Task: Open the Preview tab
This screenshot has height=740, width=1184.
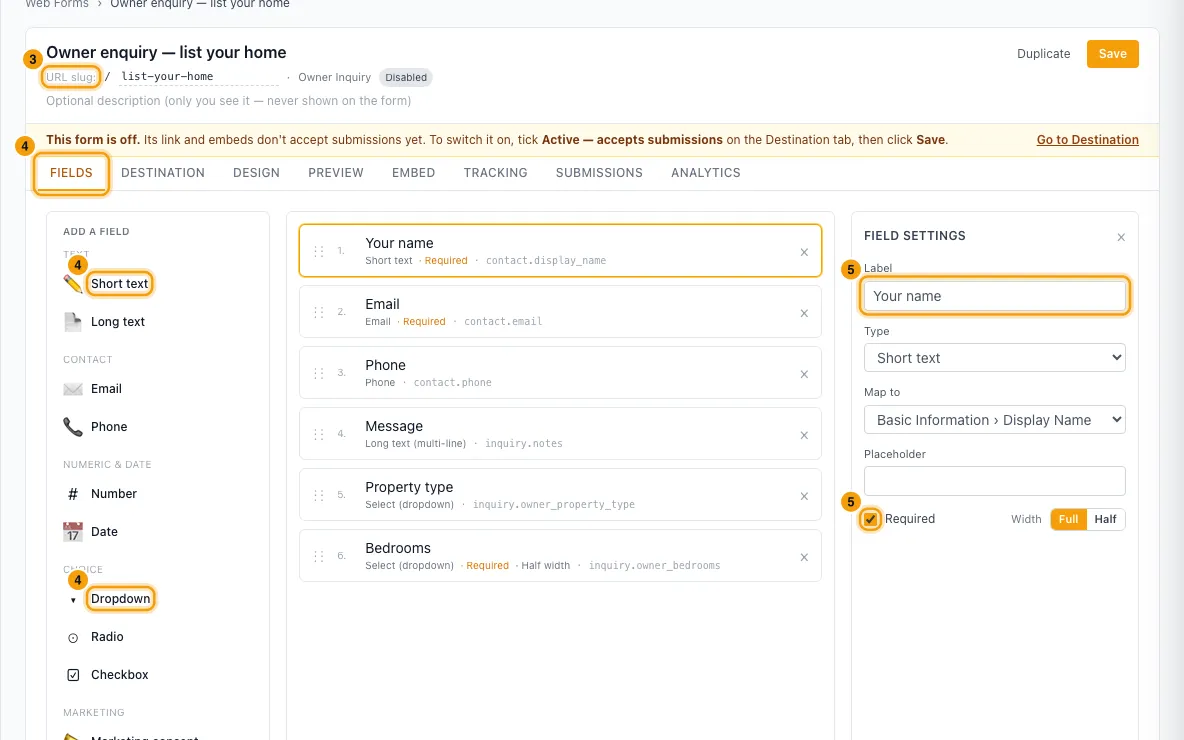Action: pos(335,173)
